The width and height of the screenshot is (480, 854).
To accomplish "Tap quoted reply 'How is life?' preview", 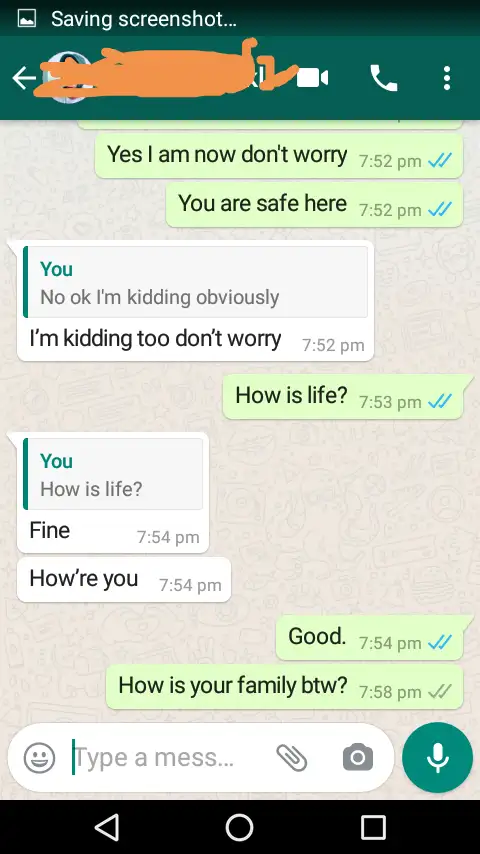I will click(x=113, y=474).
